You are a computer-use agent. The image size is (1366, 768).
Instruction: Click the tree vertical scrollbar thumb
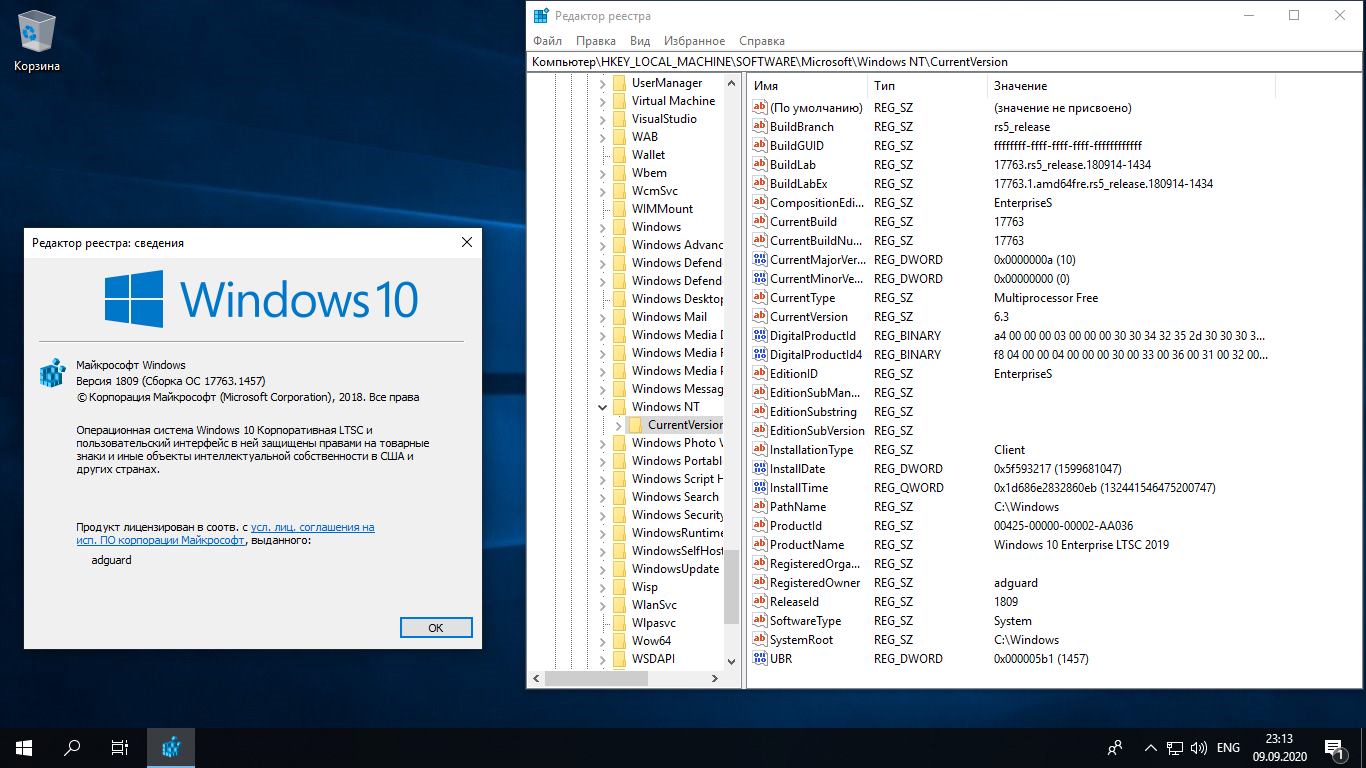click(x=732, y=587)
